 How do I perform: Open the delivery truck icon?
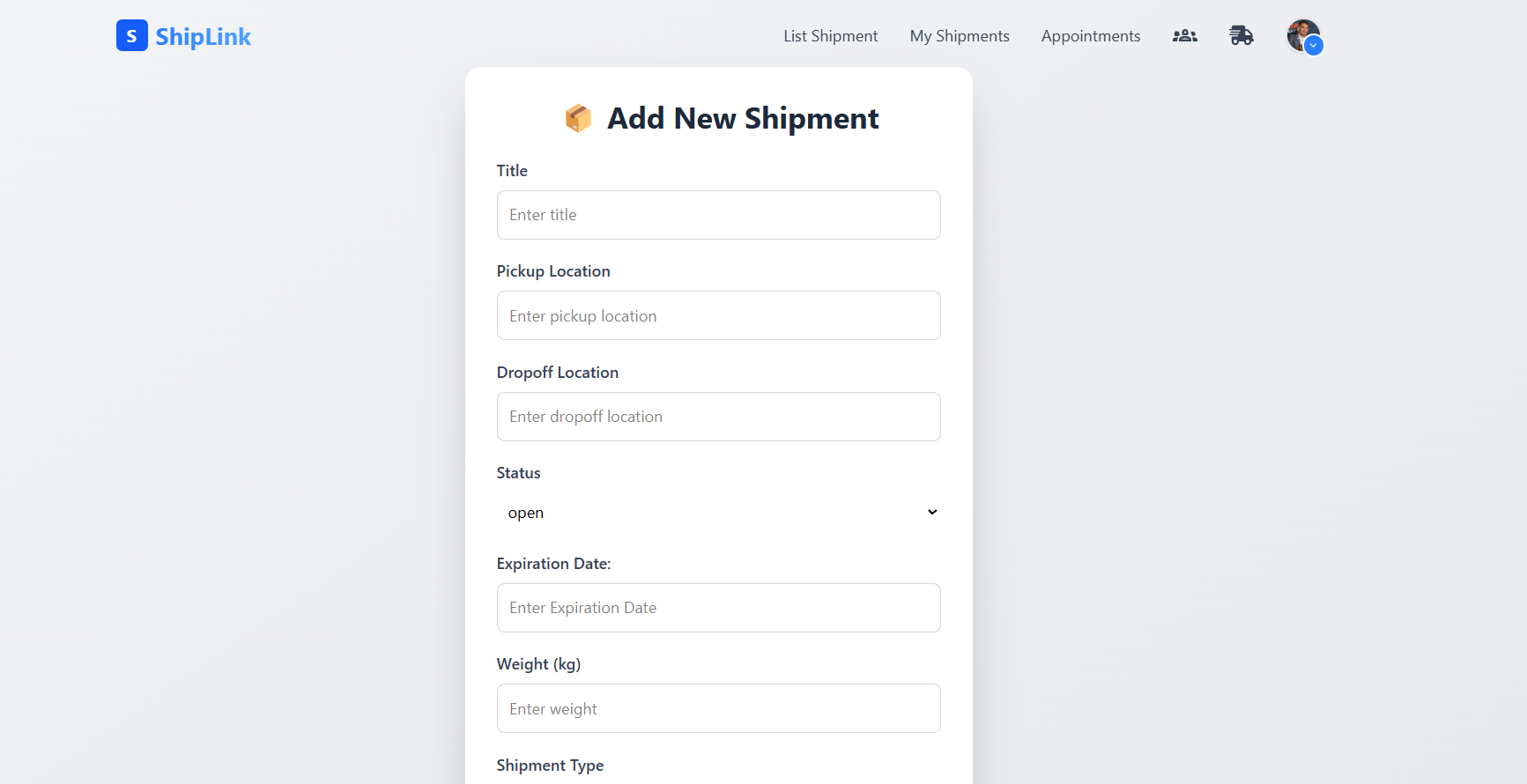[1242, 35]
